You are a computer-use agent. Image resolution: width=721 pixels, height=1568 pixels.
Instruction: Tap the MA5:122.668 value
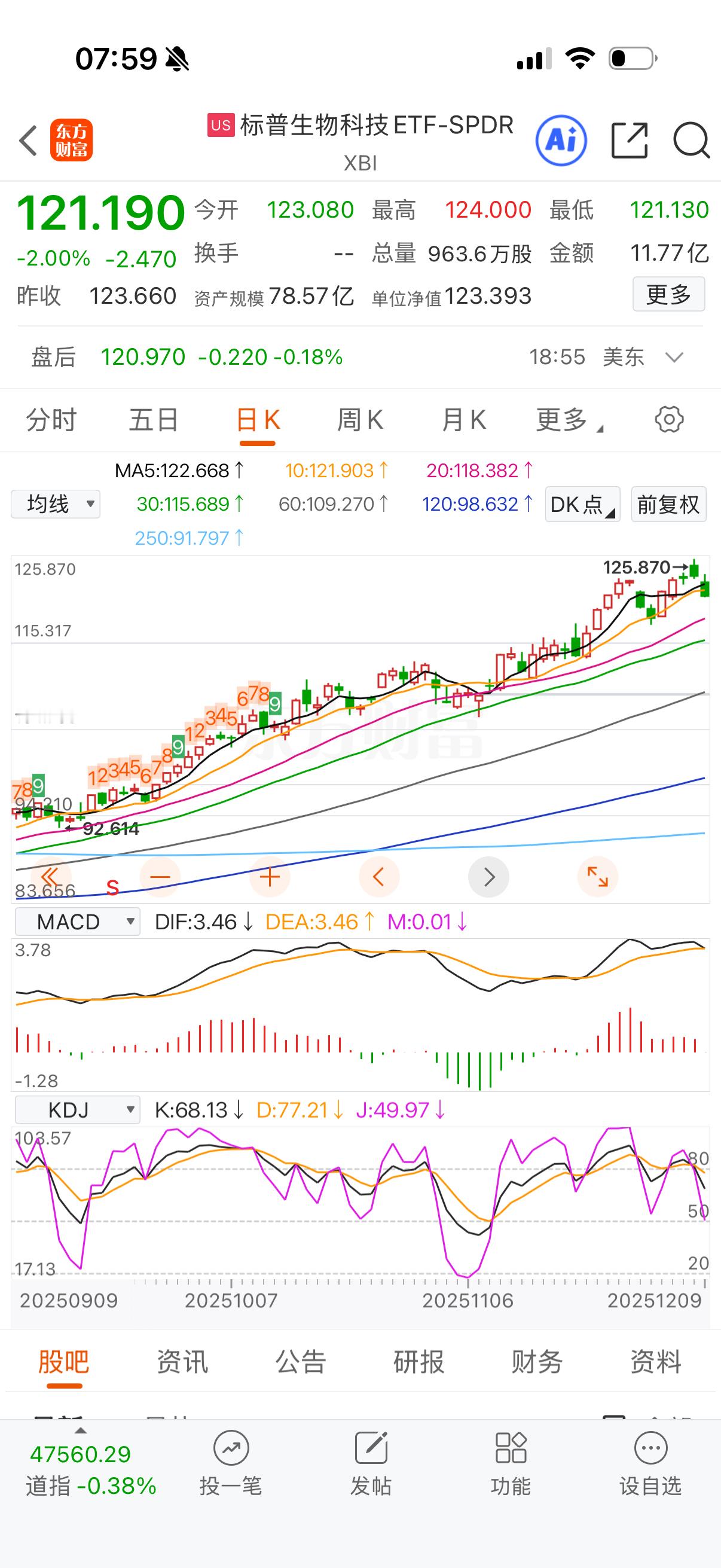point(179,471)
